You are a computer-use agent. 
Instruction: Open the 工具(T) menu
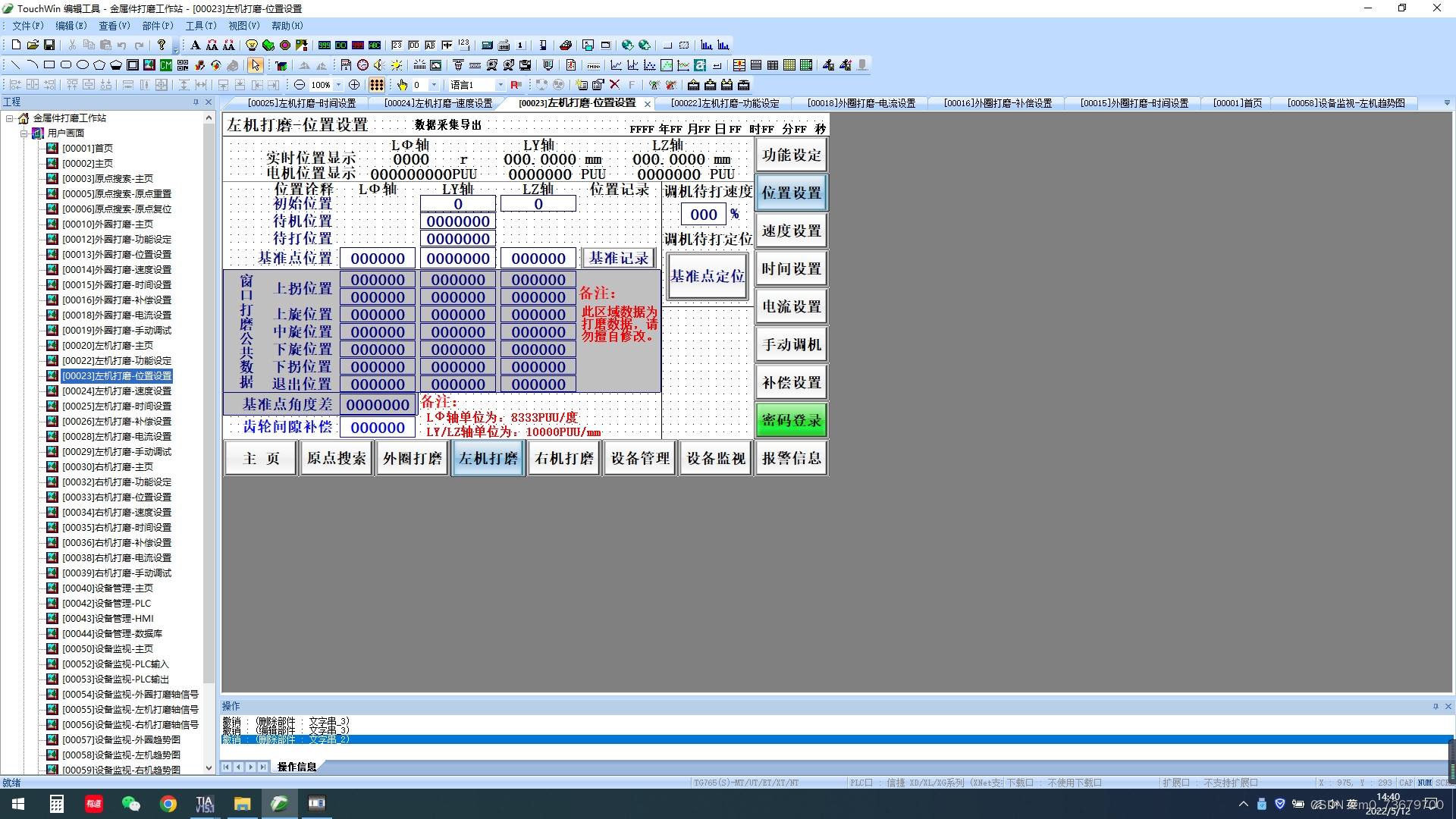200,26
